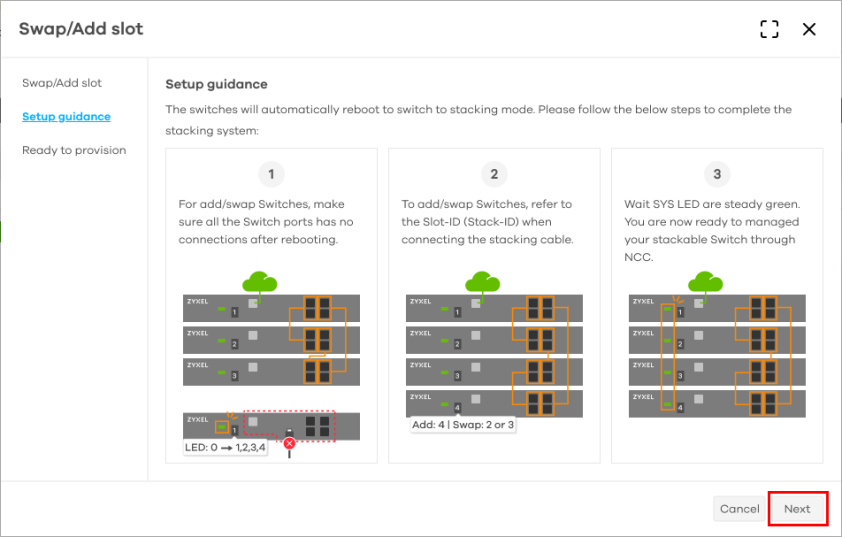Click the step 2 number circle
The image size is (842, 537).
494,175
